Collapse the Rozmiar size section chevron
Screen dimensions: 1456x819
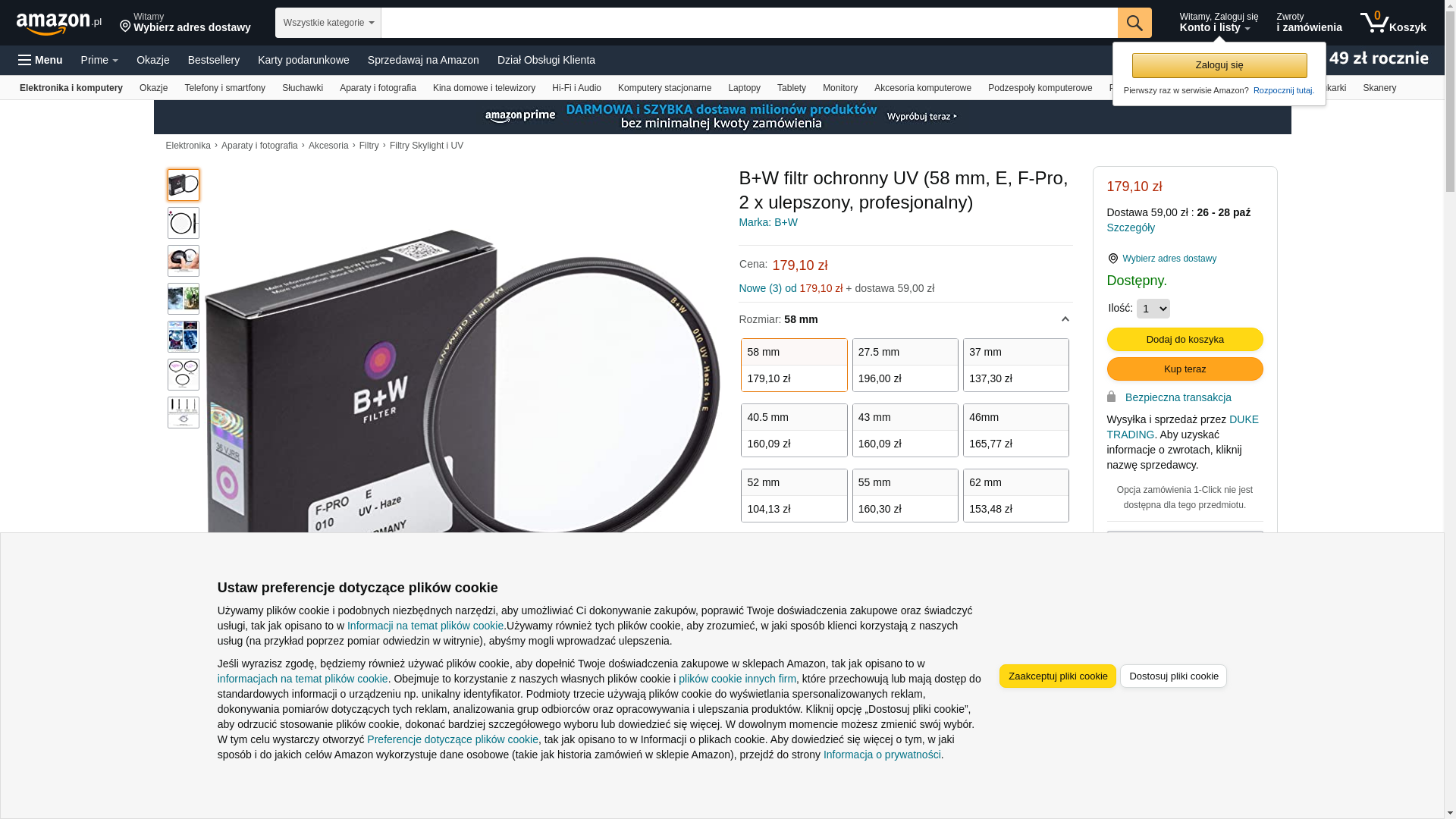[x=1065, y=319]
